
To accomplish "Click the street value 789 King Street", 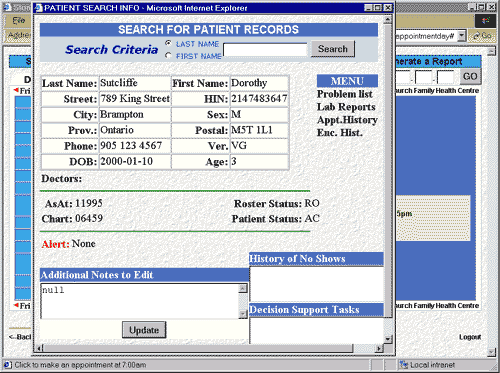I will tap(135, 98).
